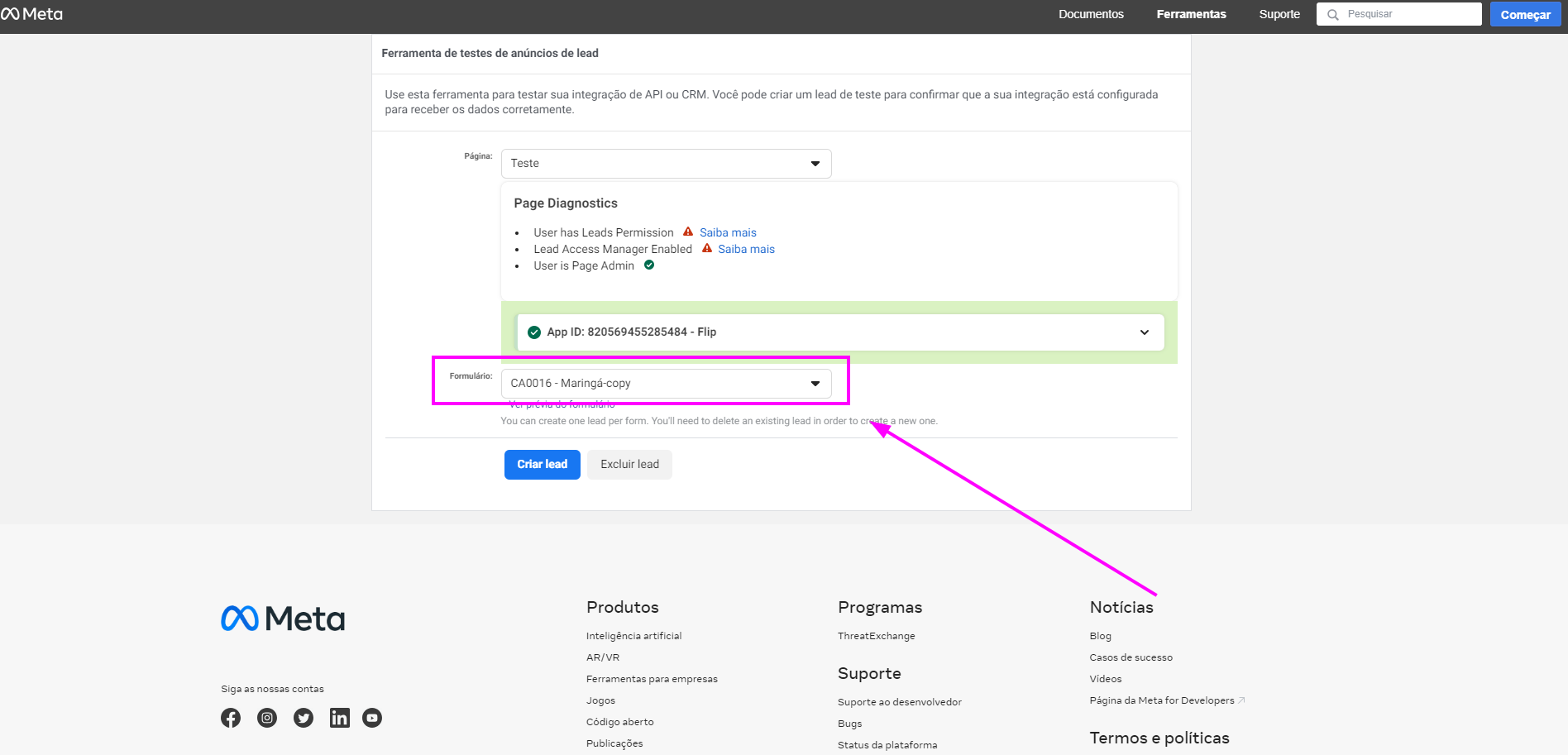Open Bugs footer link
Image resolution: width=1568 pixels, height=755 pixels.
click(x=849, y=724)
